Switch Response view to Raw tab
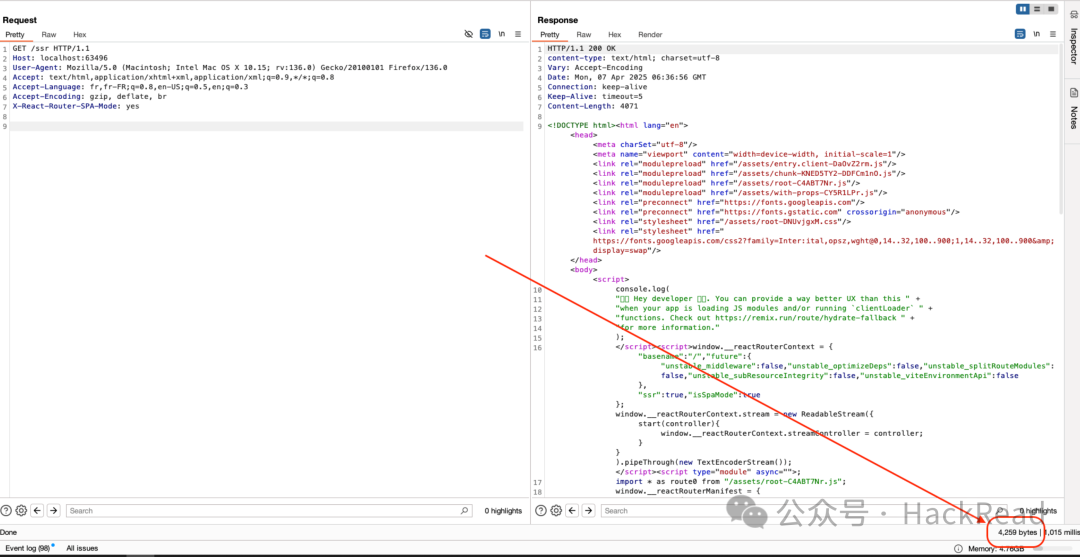 [583, 34]
